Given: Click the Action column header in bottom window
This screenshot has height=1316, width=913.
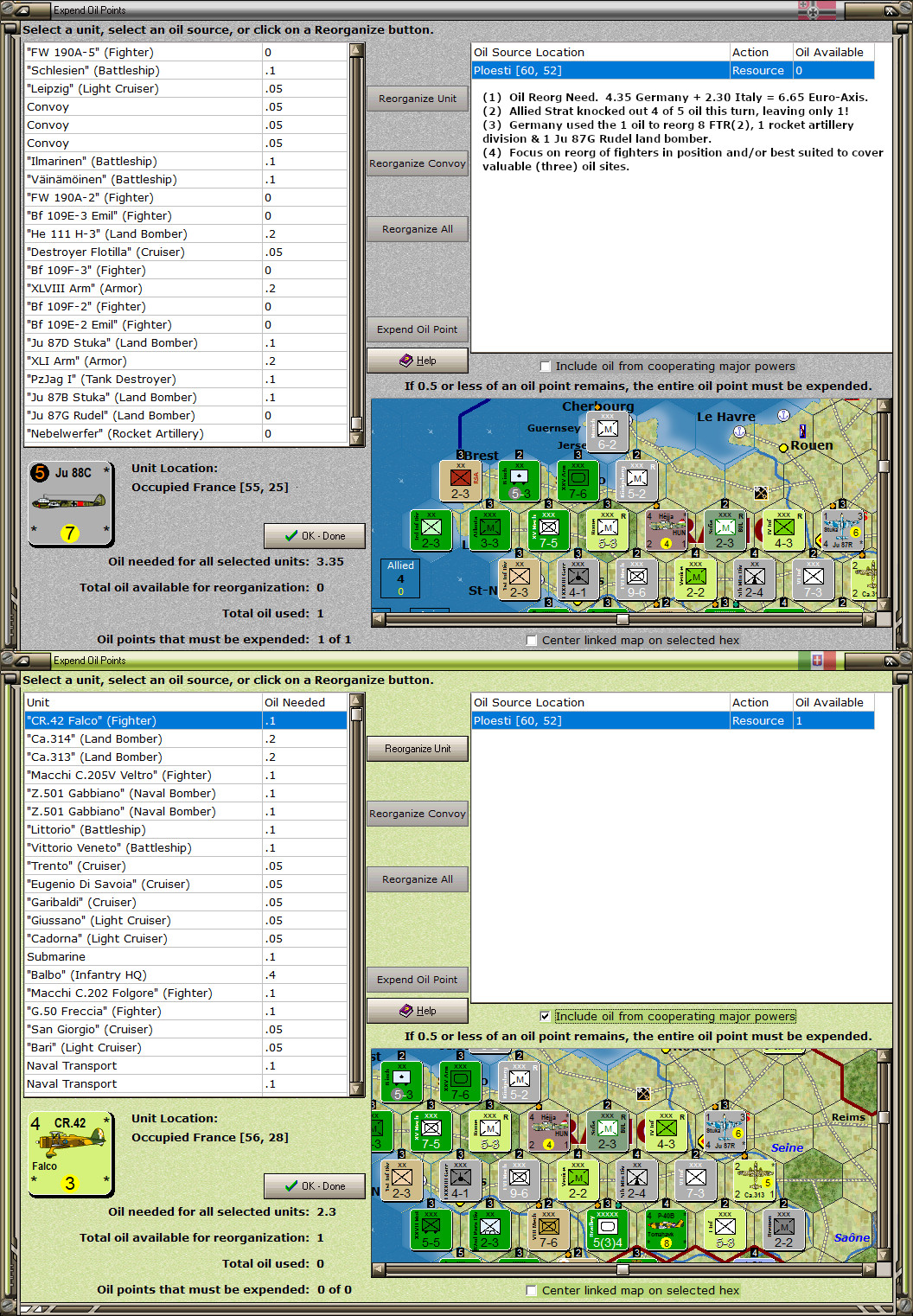Looking at the screenshot, I should tap(762, 703).
